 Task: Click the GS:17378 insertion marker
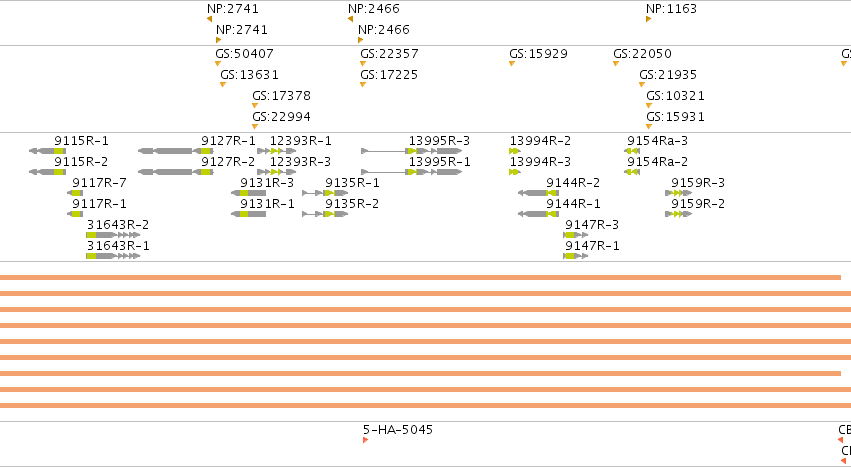255,105
